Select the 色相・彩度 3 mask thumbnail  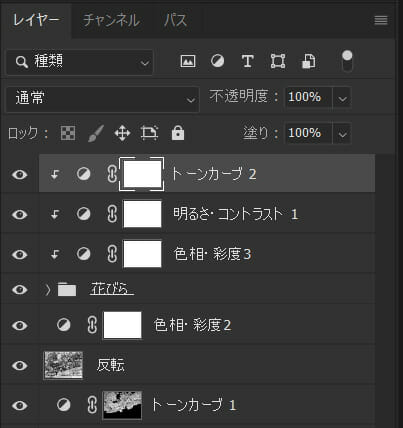pyautogui.click(x=142, y=254)
